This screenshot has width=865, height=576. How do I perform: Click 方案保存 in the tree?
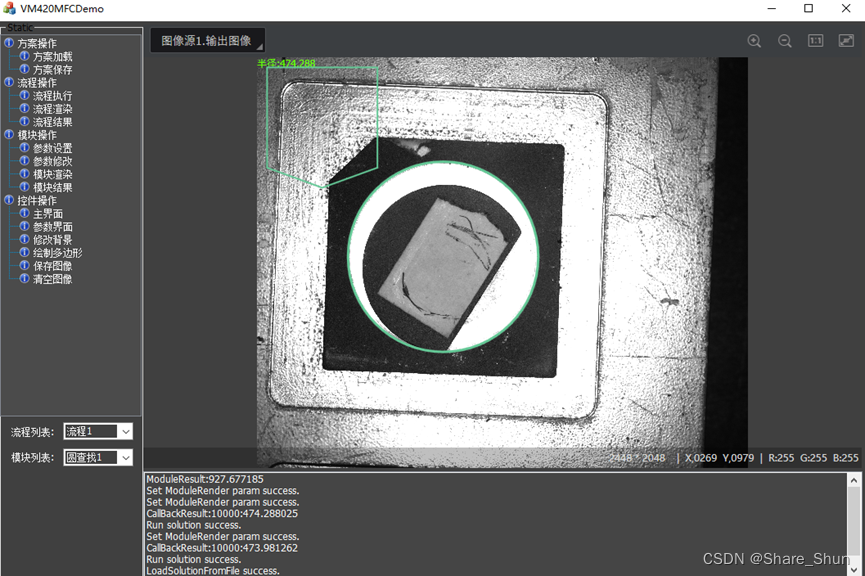pyautogui.click(x=52, y=70)
